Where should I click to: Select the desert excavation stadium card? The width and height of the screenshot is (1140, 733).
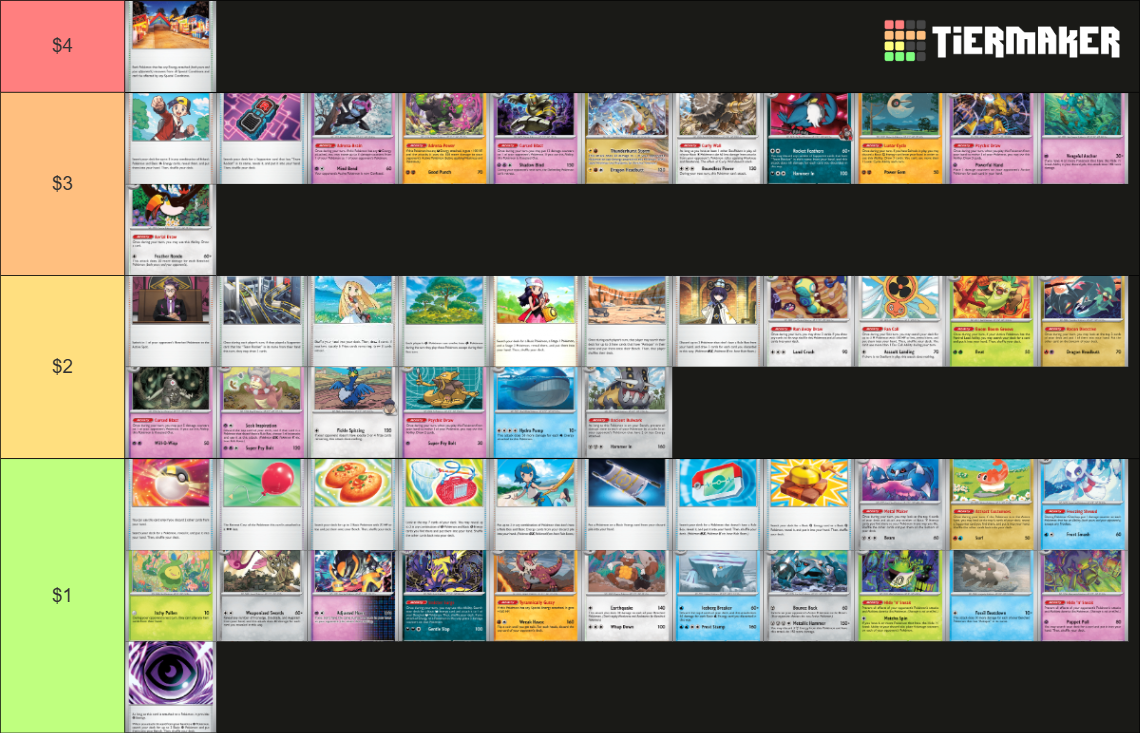627,321
